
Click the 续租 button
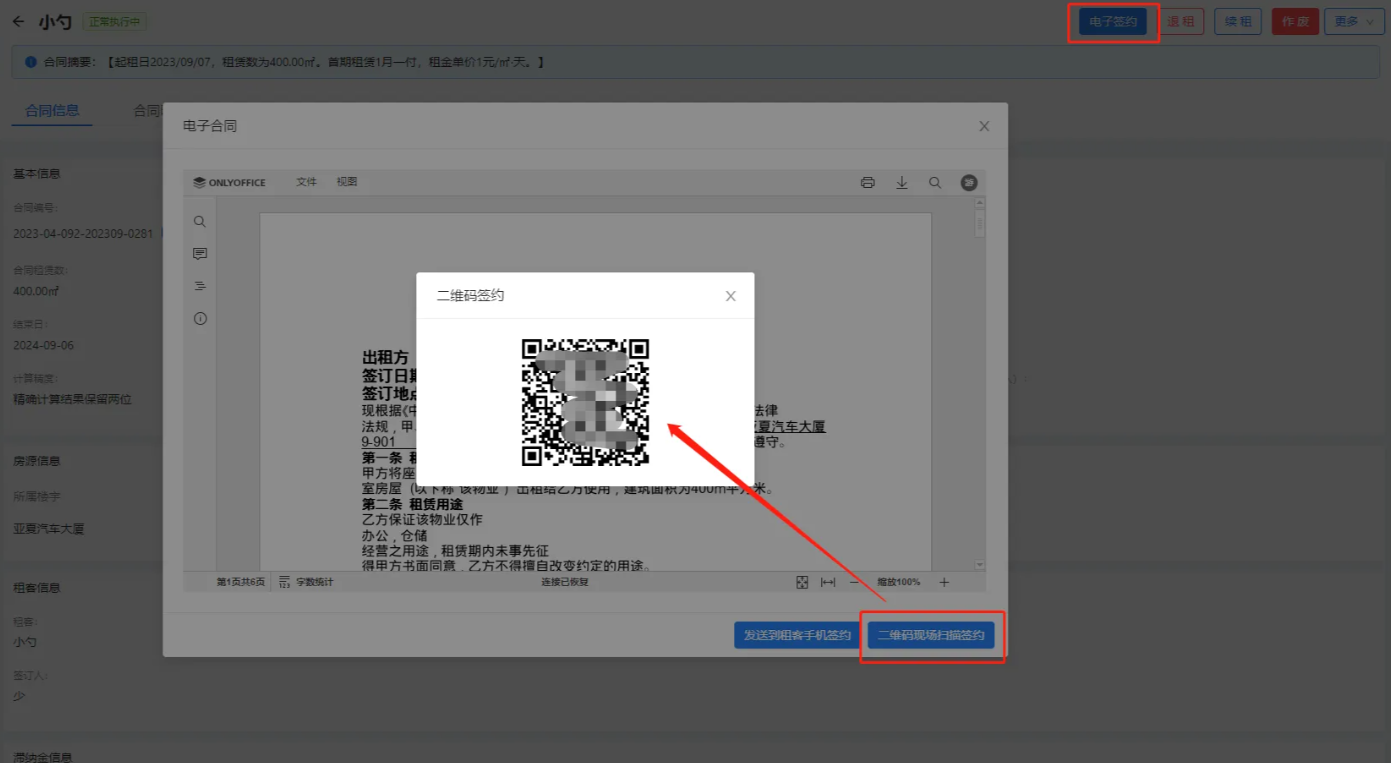point(1238,22)
